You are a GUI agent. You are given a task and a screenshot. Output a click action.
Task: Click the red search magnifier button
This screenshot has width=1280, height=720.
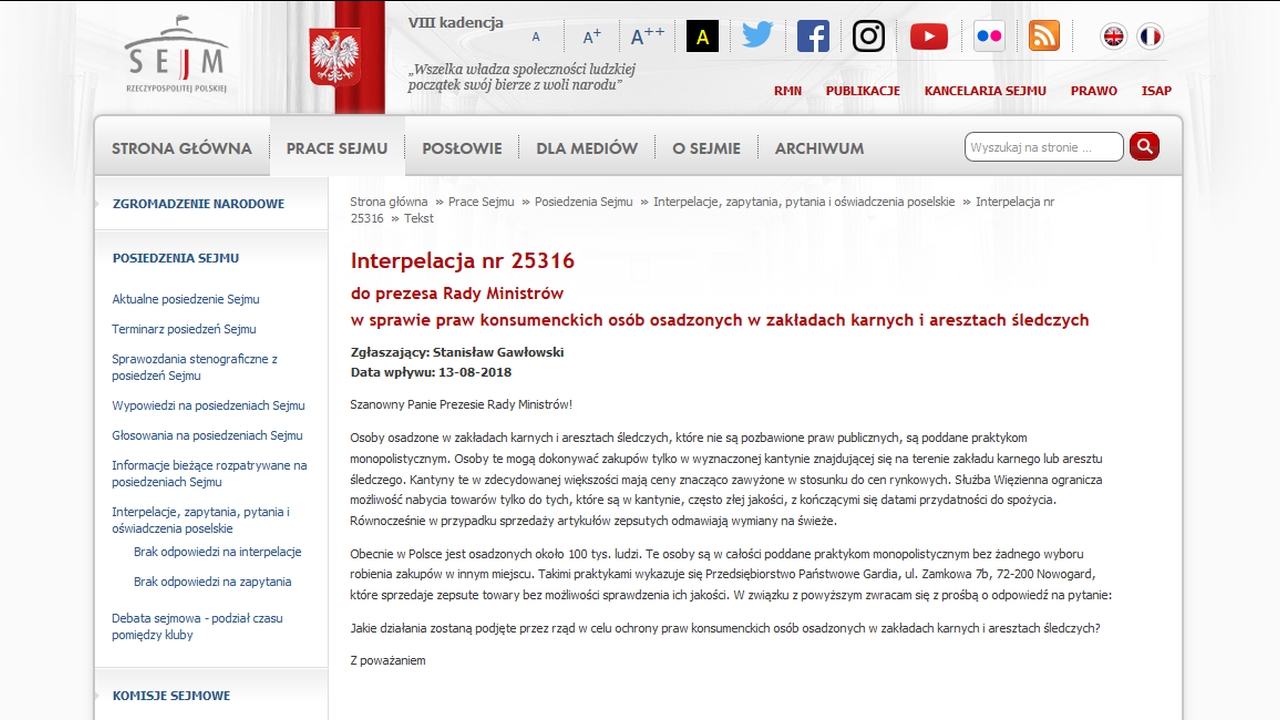(1144, 147)
